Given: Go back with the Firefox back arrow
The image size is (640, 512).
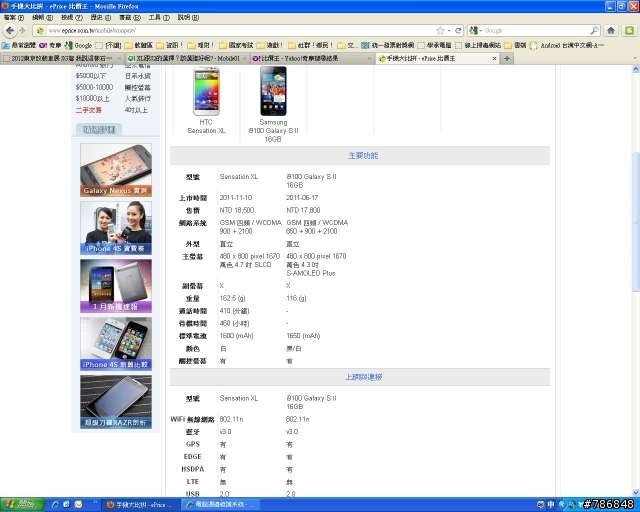Looking at the screenshot, I should (10, 30).
